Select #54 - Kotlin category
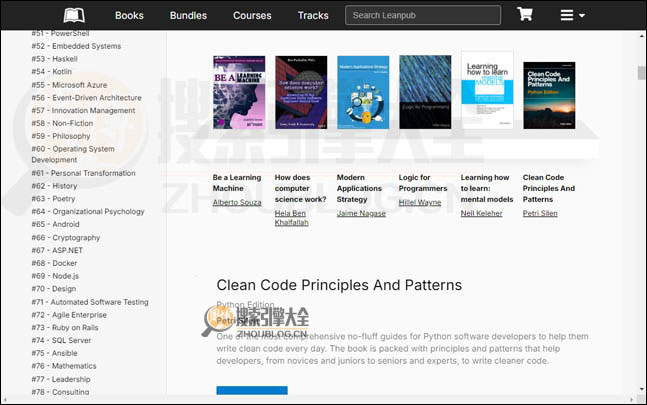 52,72
